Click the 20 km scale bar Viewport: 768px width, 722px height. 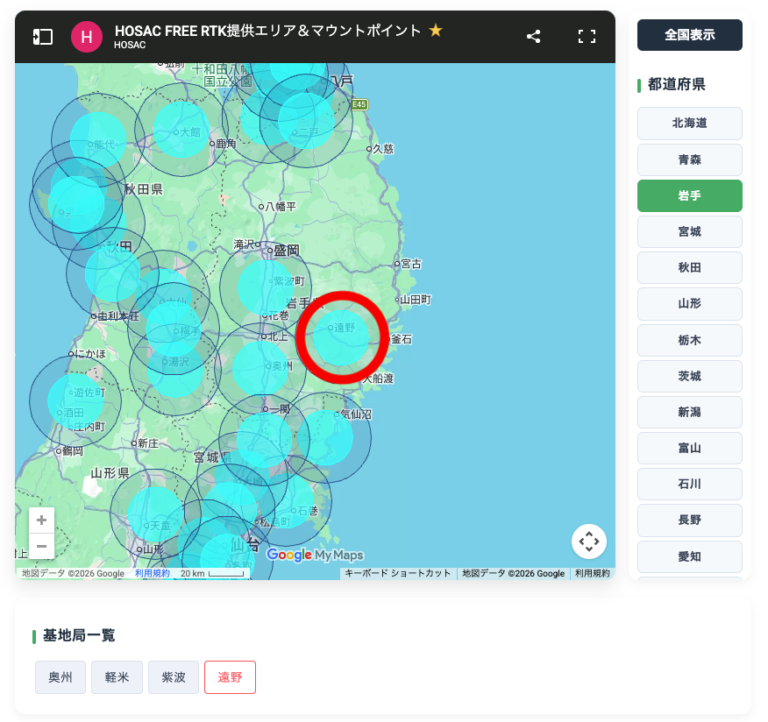click(212, 573)
